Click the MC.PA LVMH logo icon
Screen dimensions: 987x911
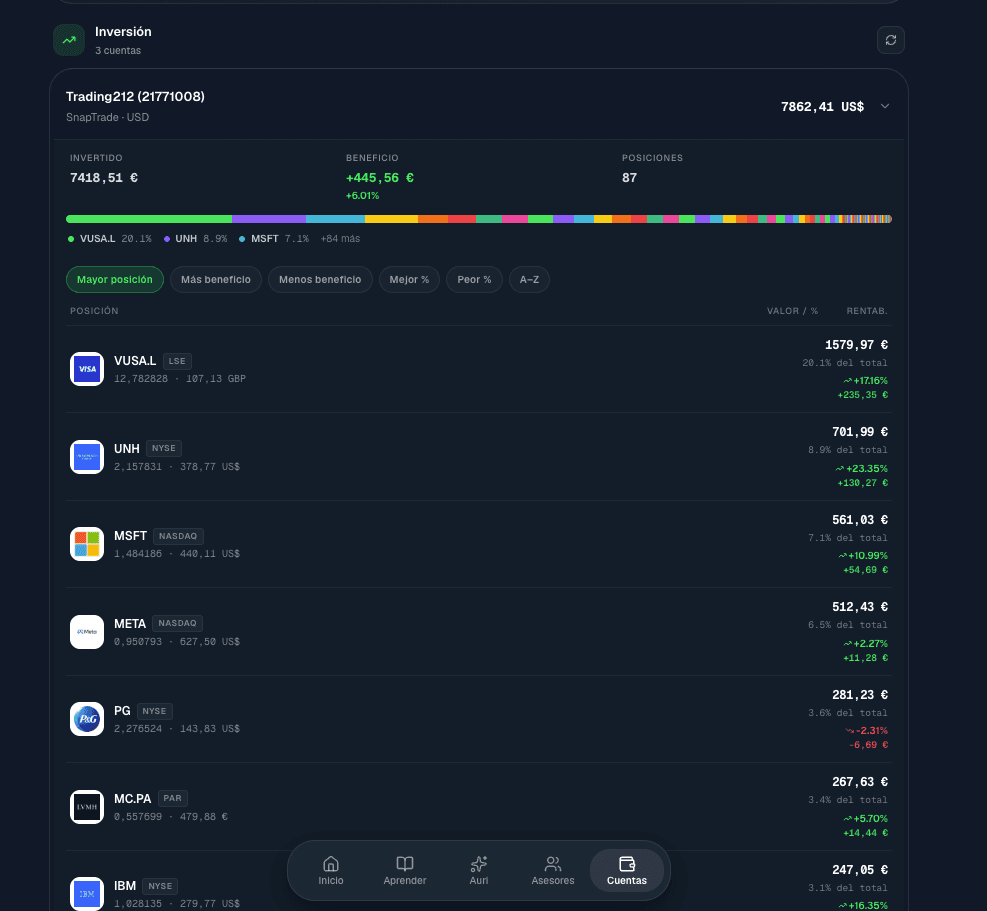[x=87, y=807]
